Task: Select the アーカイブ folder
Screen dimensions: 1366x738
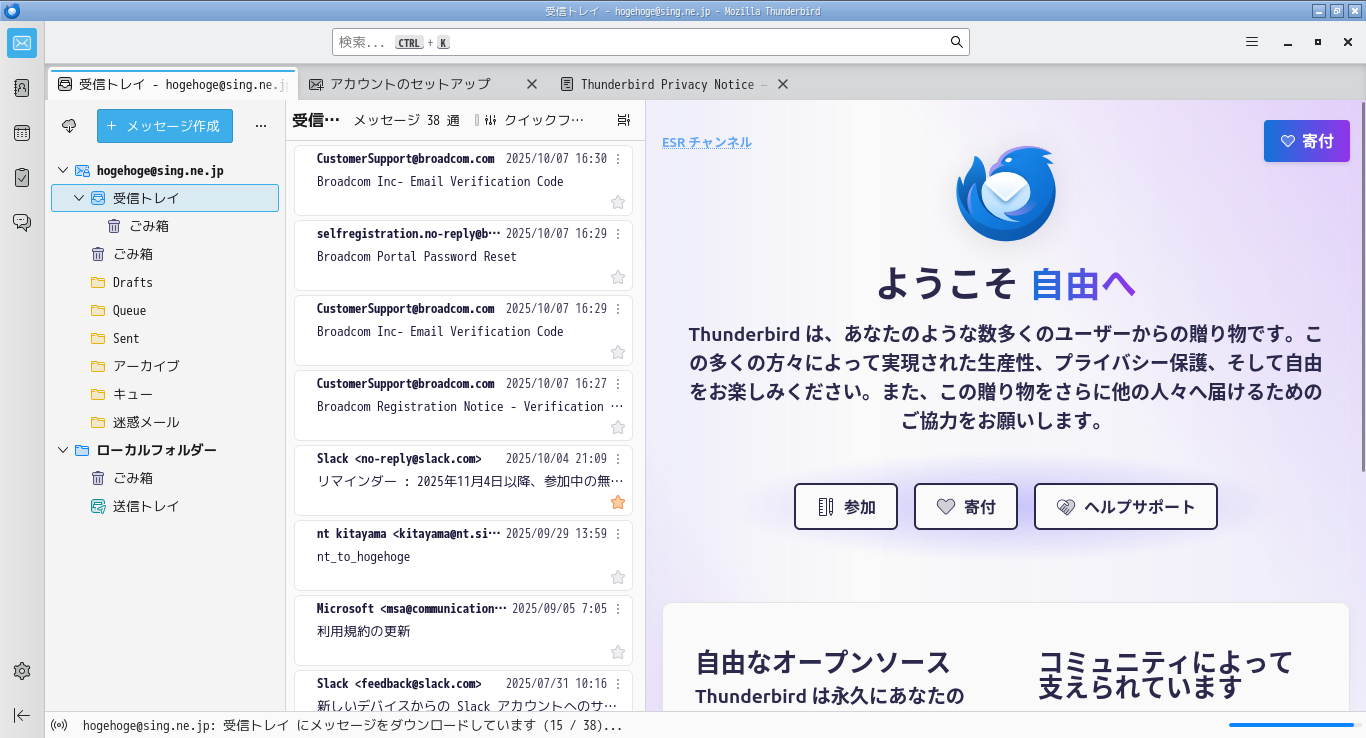Action: pos(165,366)
